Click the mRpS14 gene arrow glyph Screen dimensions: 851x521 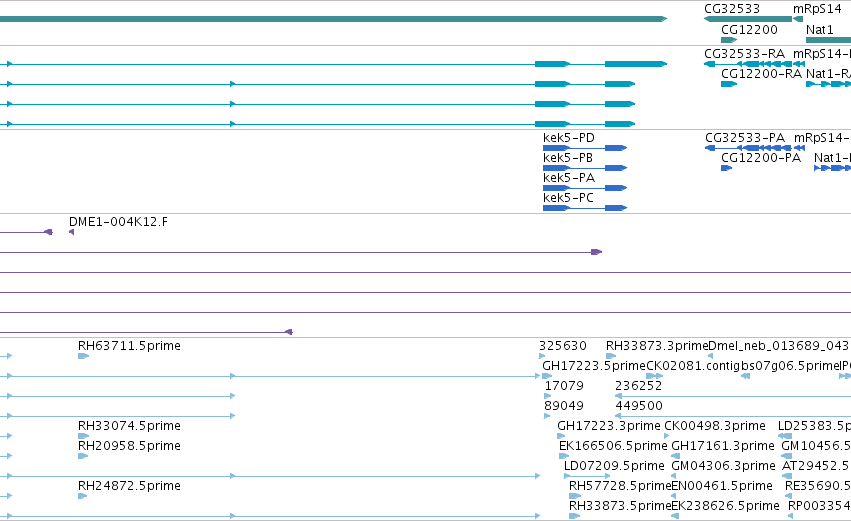[798, 19]
